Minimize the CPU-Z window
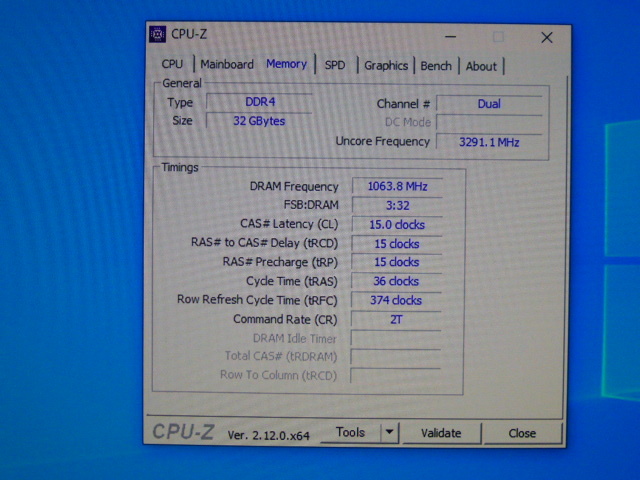Image resolution: width=640 pixels, height=480 pixels. click(x=450, y=37)
